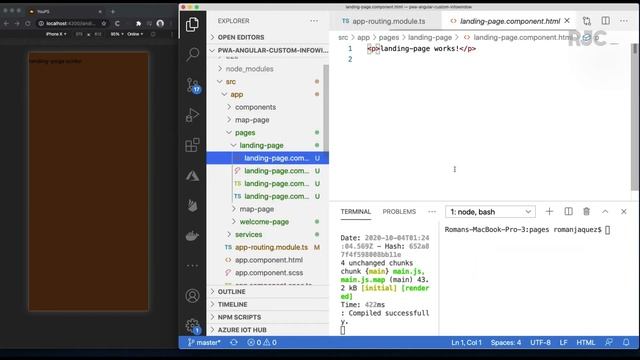
Task: Switch to app-routing.module.ts editor tab
Action: (x=384, y=21)
